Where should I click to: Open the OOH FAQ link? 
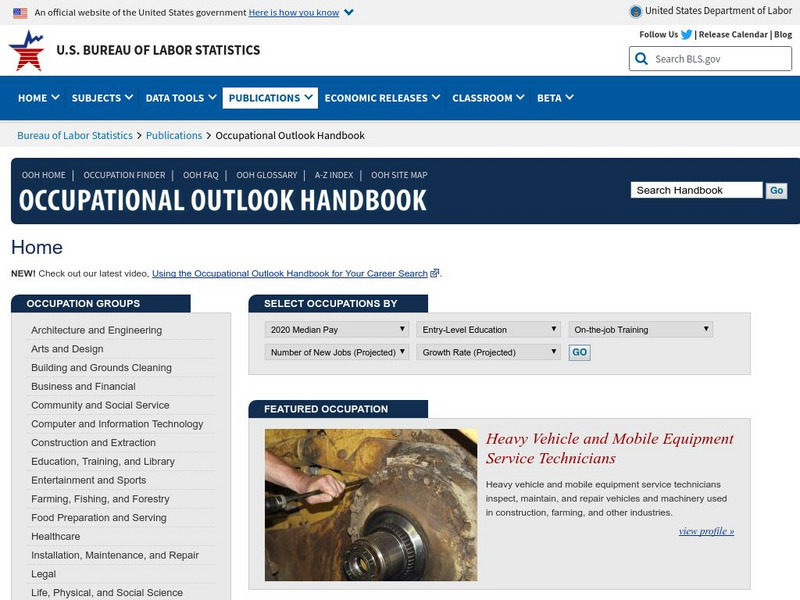201,175
